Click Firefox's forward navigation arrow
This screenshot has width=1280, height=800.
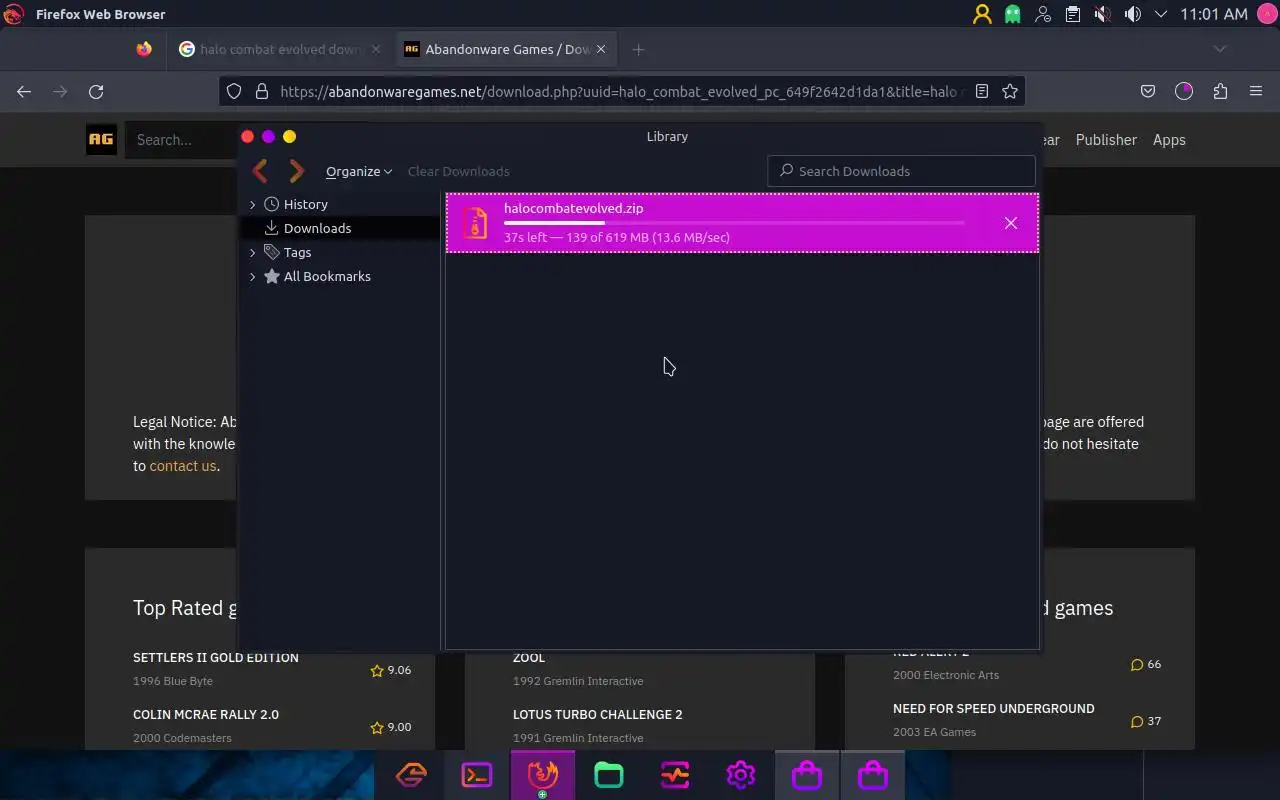tap(60, 91)
